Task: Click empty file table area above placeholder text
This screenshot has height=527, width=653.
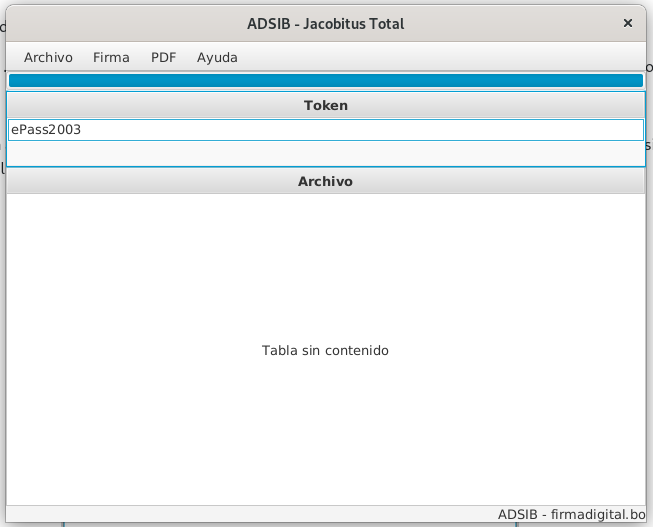Action: pyautogui.click(x=325, y=260)
